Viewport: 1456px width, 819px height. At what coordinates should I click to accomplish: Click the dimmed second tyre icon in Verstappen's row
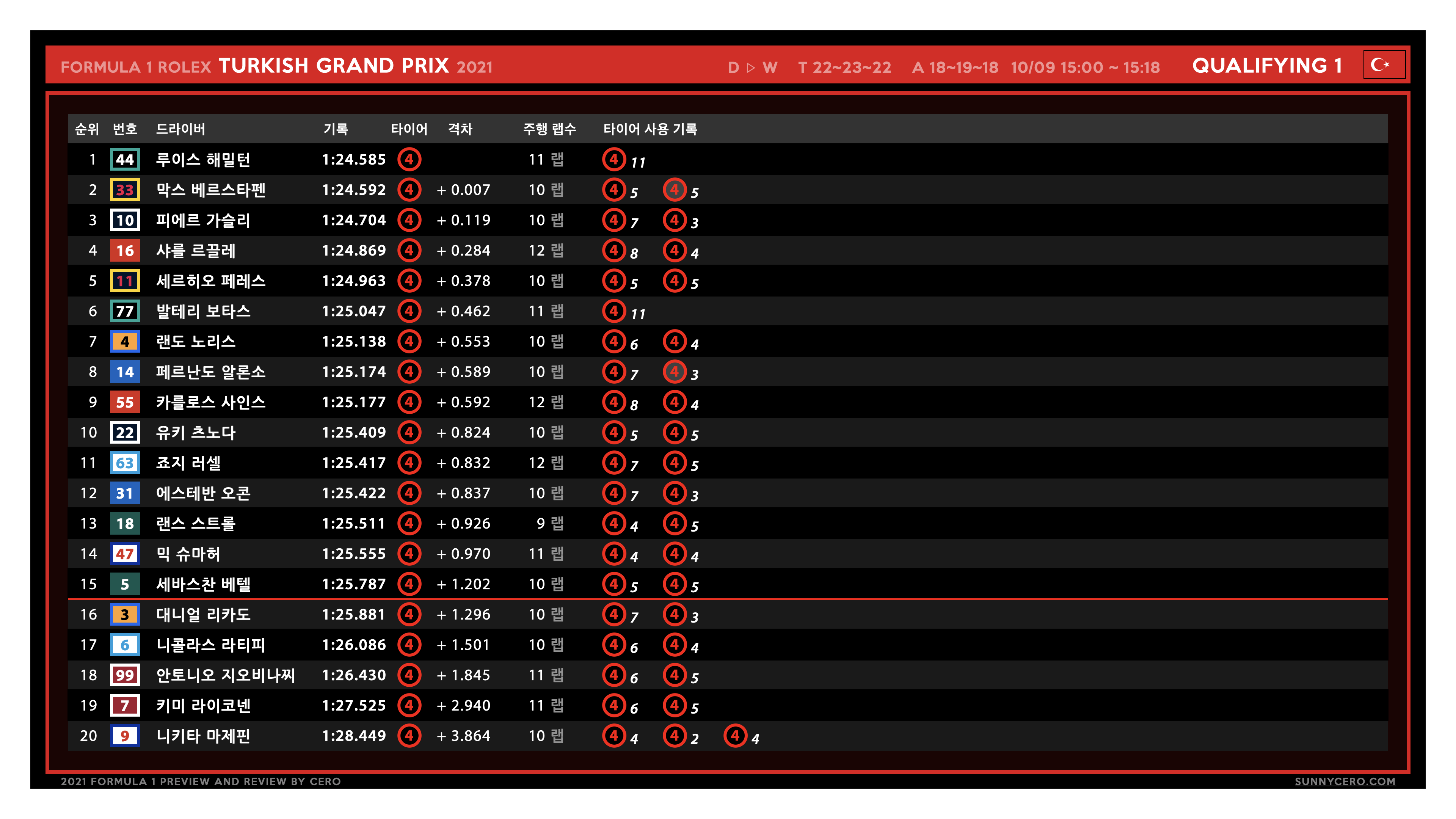[674, 190]
